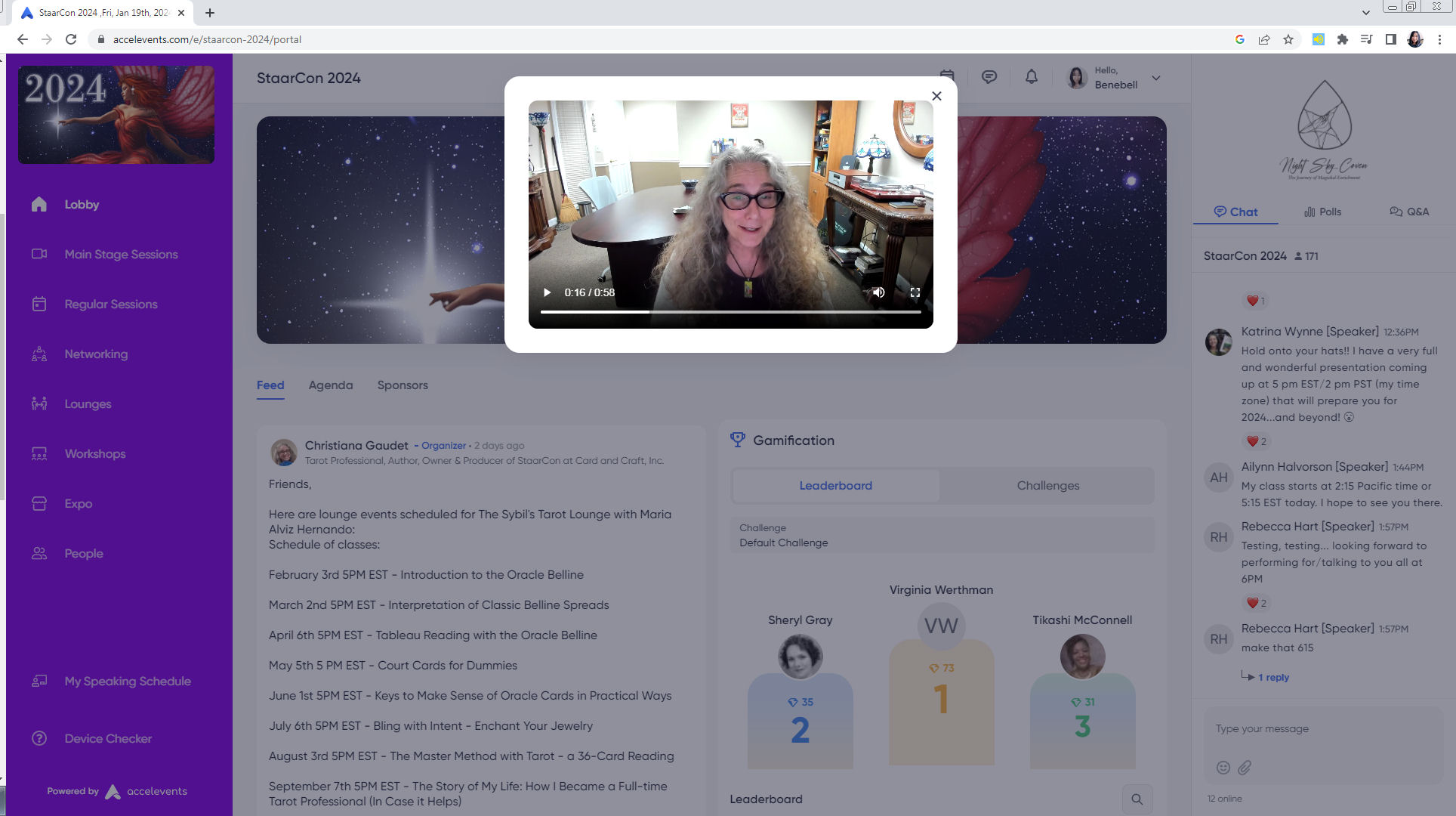The height and width of the screenshot is (816, 1456).
Task: Switch to the Agenda tab
Action: pyautogui.click(x=330, y=385)
